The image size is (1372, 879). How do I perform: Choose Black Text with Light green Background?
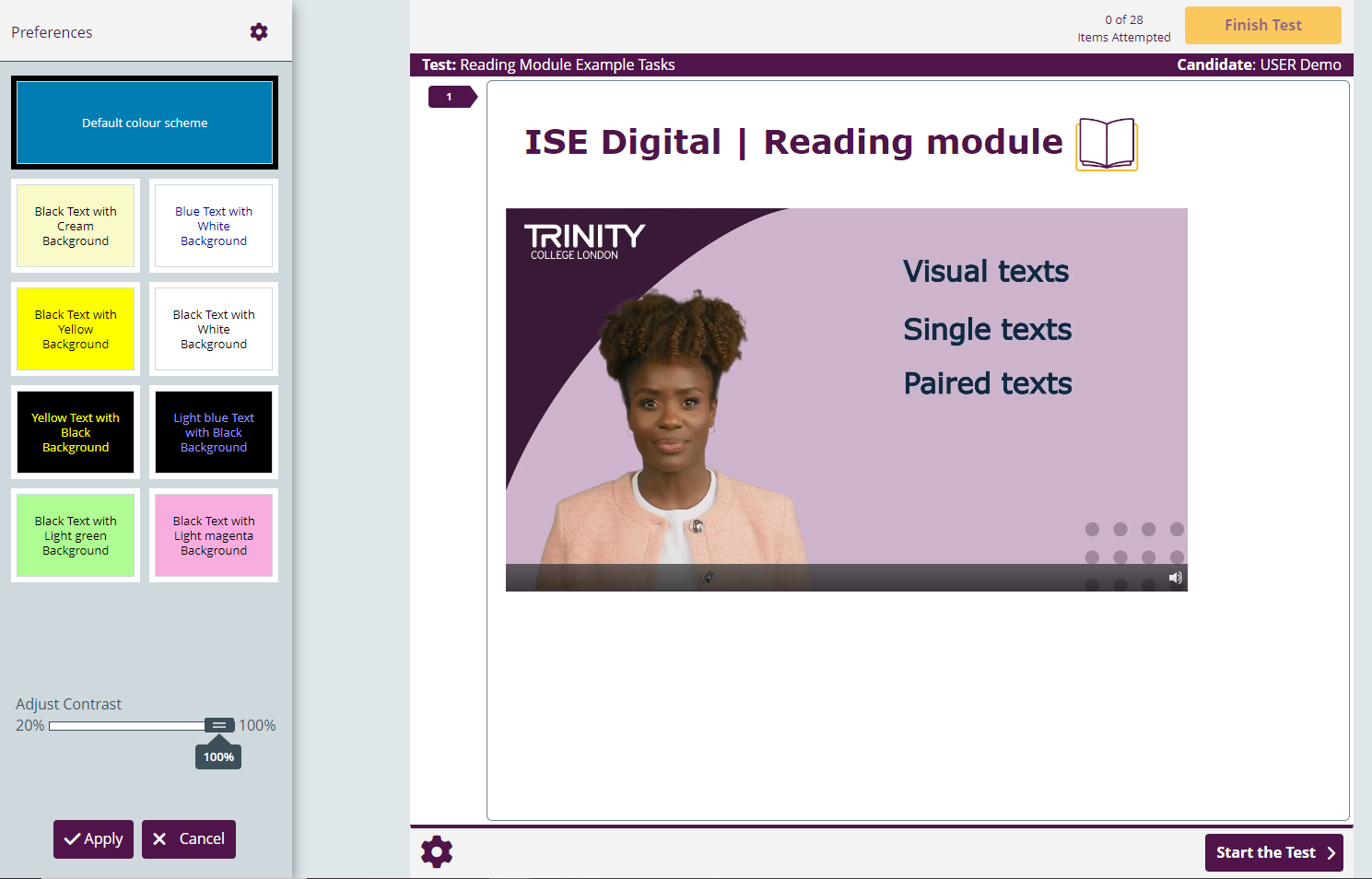point(76,535)
